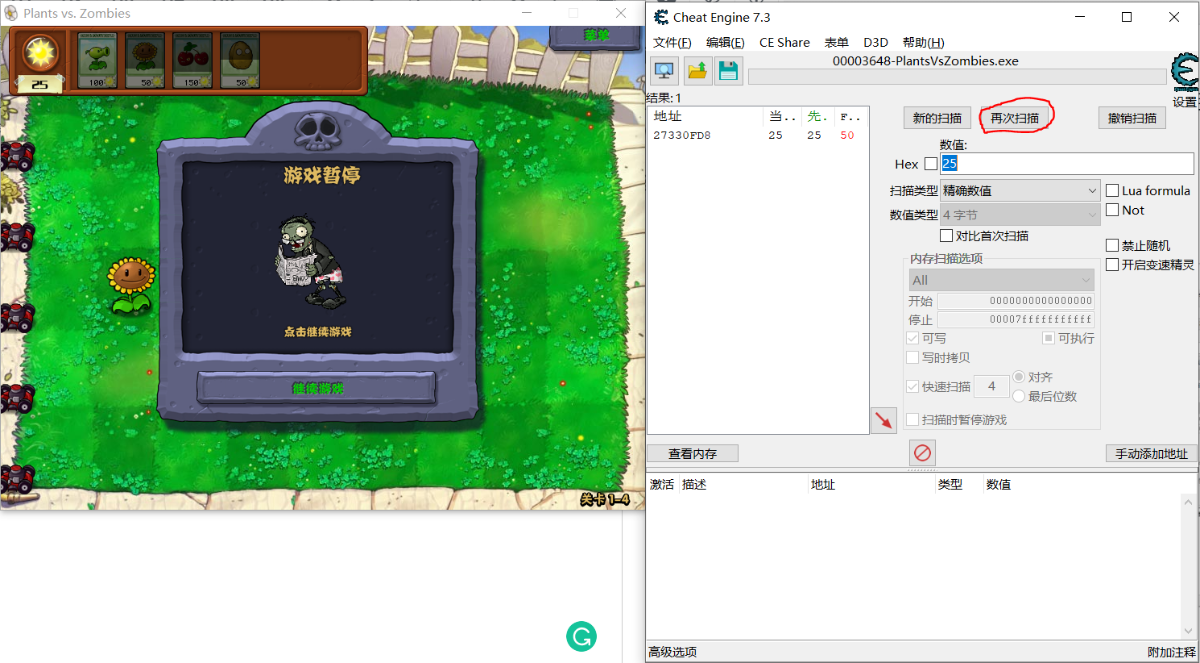Click the red value 50 in results
The width and height of the screenshot is (1200, 663).
tap(847, 135)
